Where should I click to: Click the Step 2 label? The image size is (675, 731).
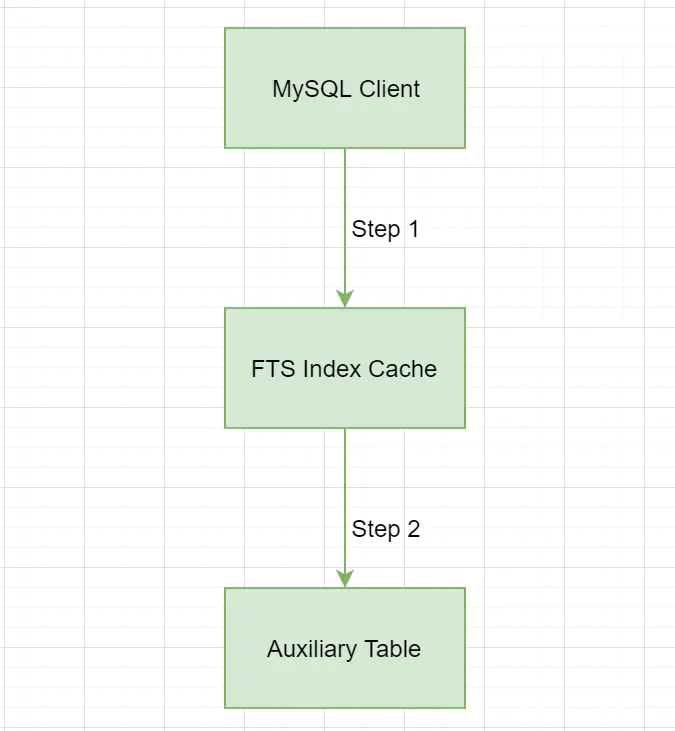[x=385, y=529]
